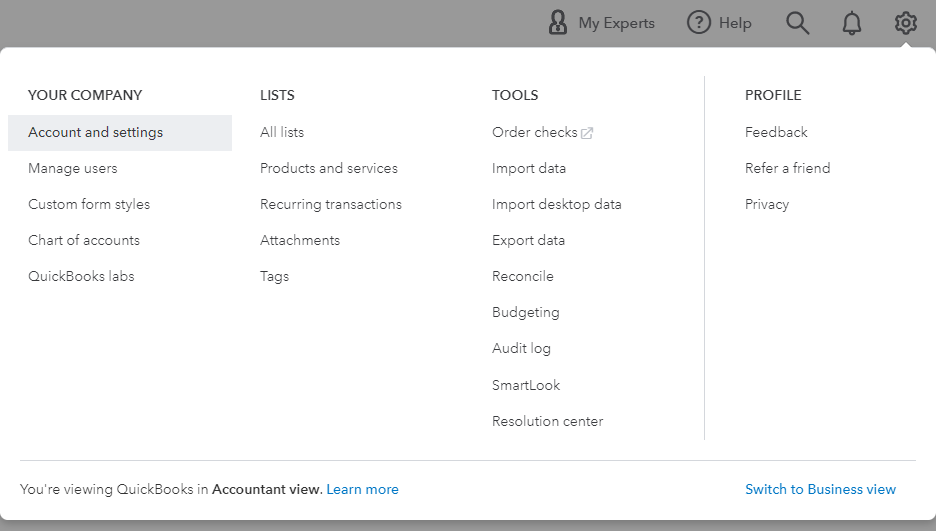Click Refer a friend in Profile
Viewport: 936px width, 531px height.
pyautogui.click(x=787, y=168)
